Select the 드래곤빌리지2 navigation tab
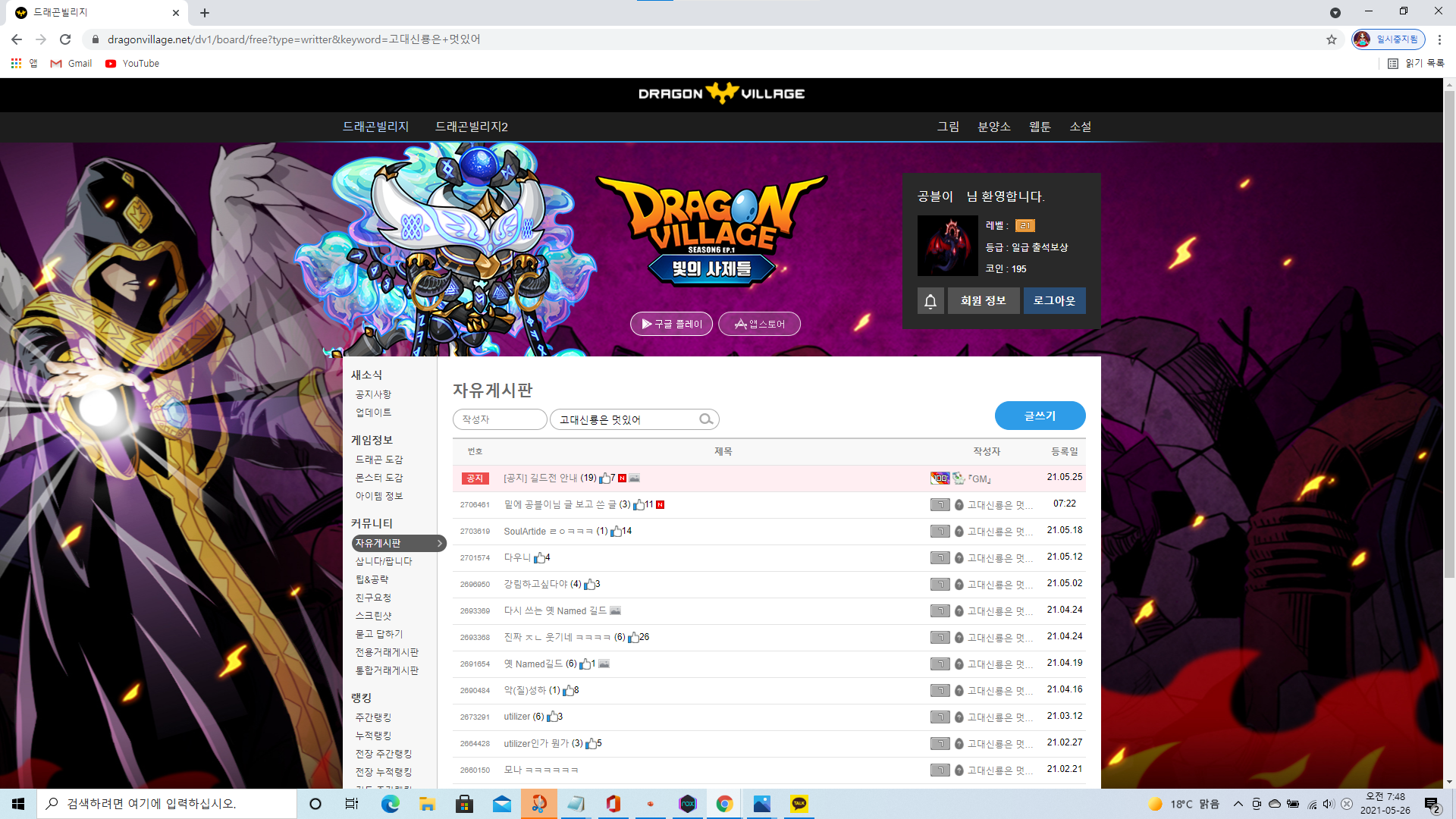Screen dimensions: 1456x819 point(472,127)
